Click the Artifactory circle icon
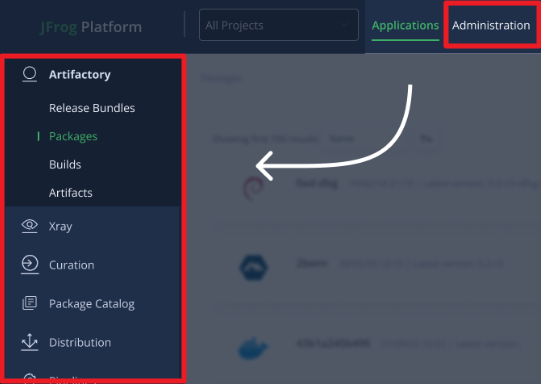Image resolution: width=541 pixels, height=385 pixels. (x=29, y=74)
